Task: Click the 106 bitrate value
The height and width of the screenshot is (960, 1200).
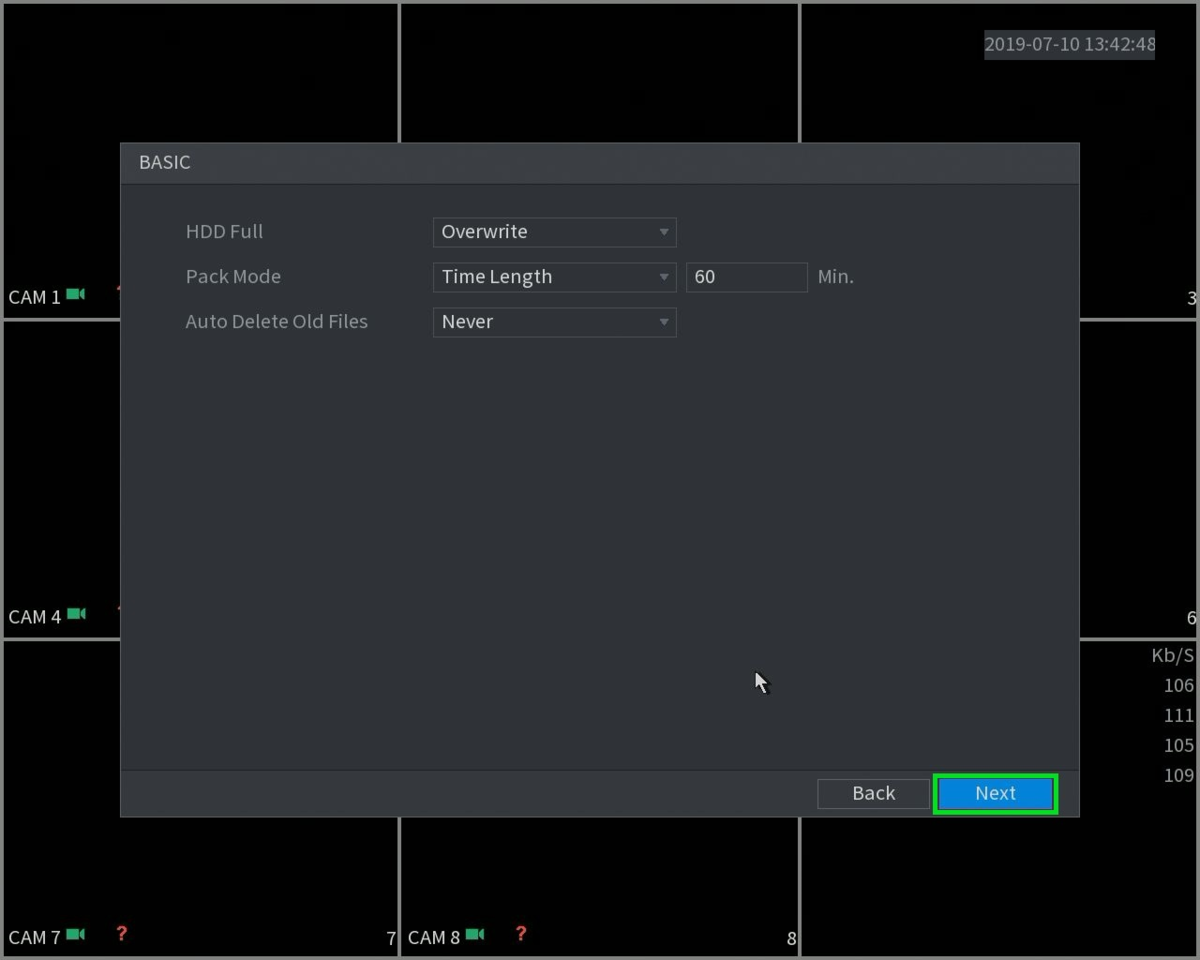Action: click(x=1179, y=686)
